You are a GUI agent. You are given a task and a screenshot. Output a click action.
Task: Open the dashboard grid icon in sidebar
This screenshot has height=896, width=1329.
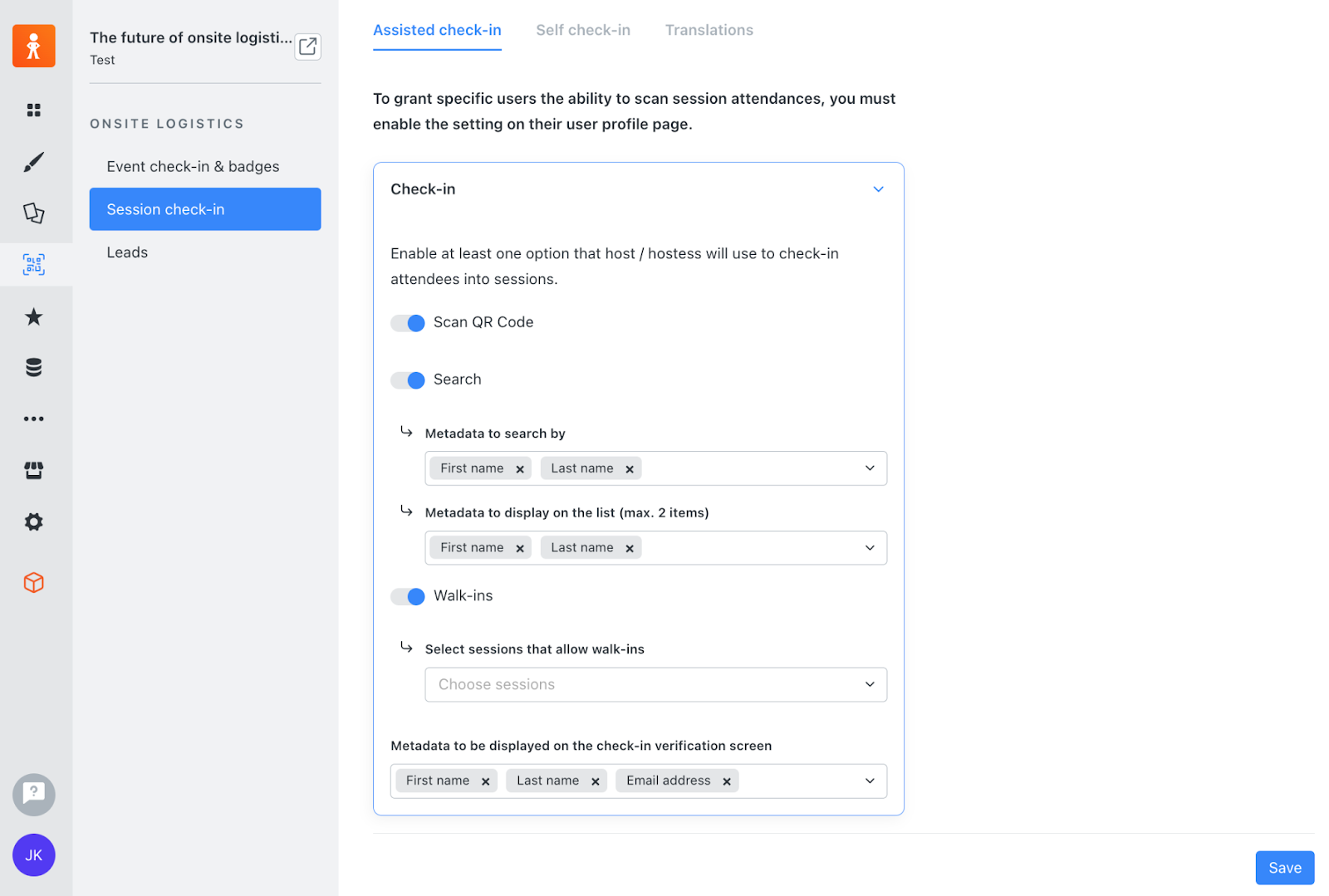[x=33, y=110]
